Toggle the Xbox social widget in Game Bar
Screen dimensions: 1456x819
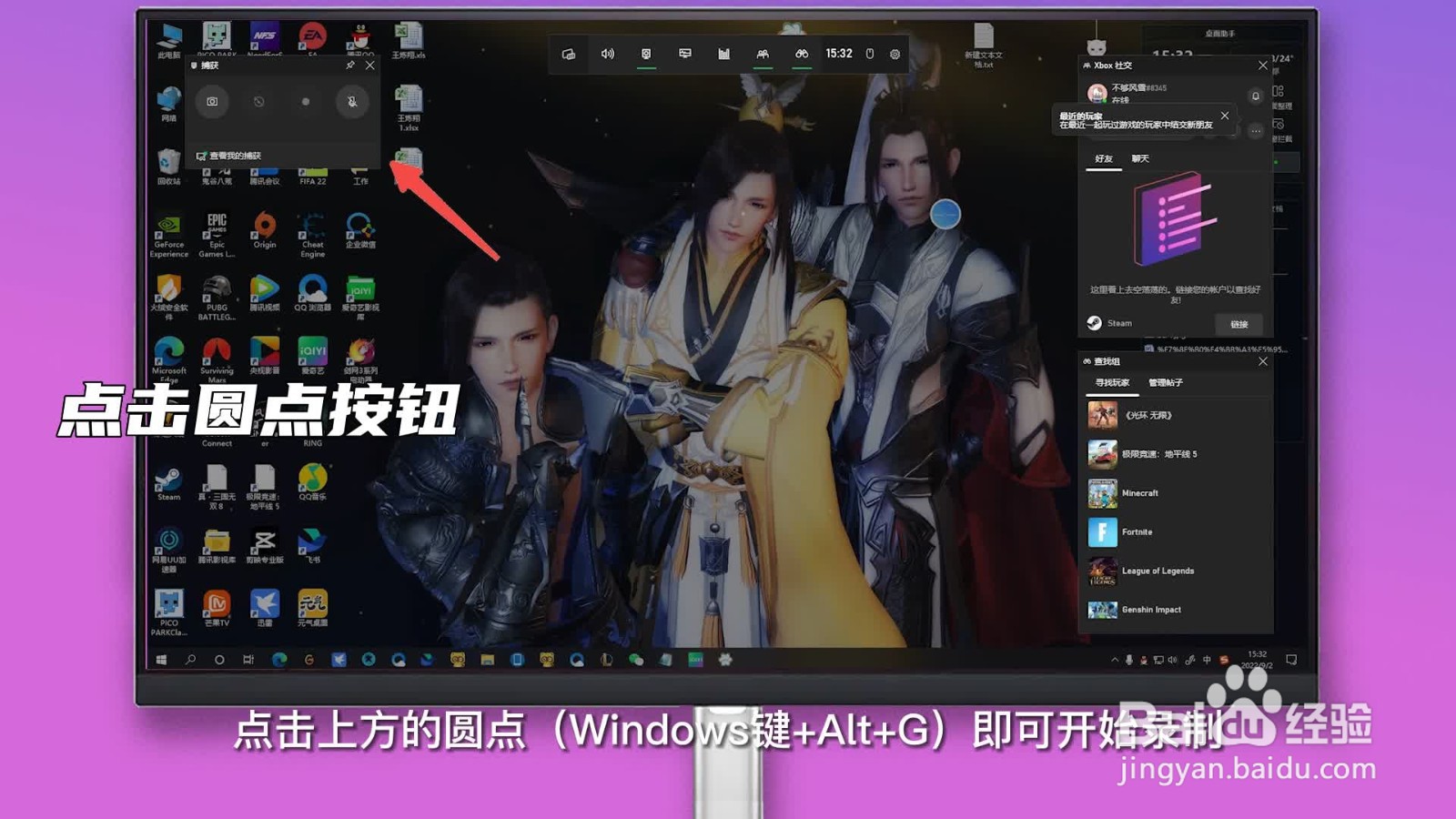(x=763, y=54)
